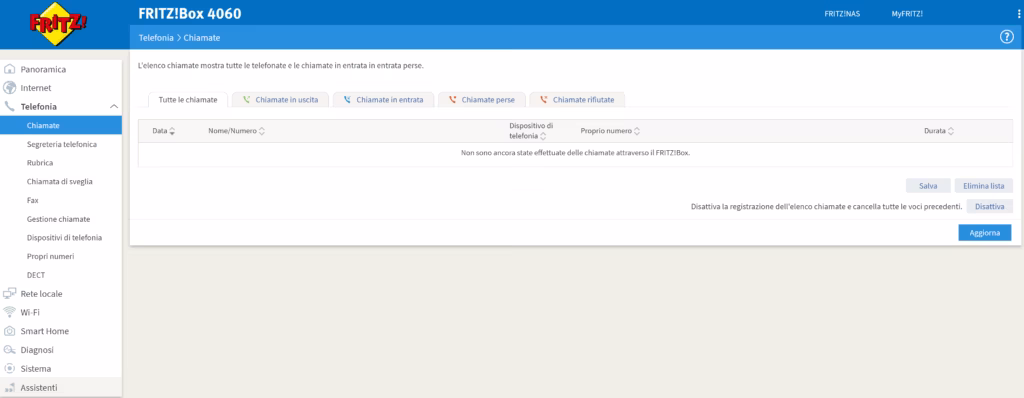Screen dimensions: 1024x398
Task: Open the Assistenti menu item
Action: [x=61, y=388]
